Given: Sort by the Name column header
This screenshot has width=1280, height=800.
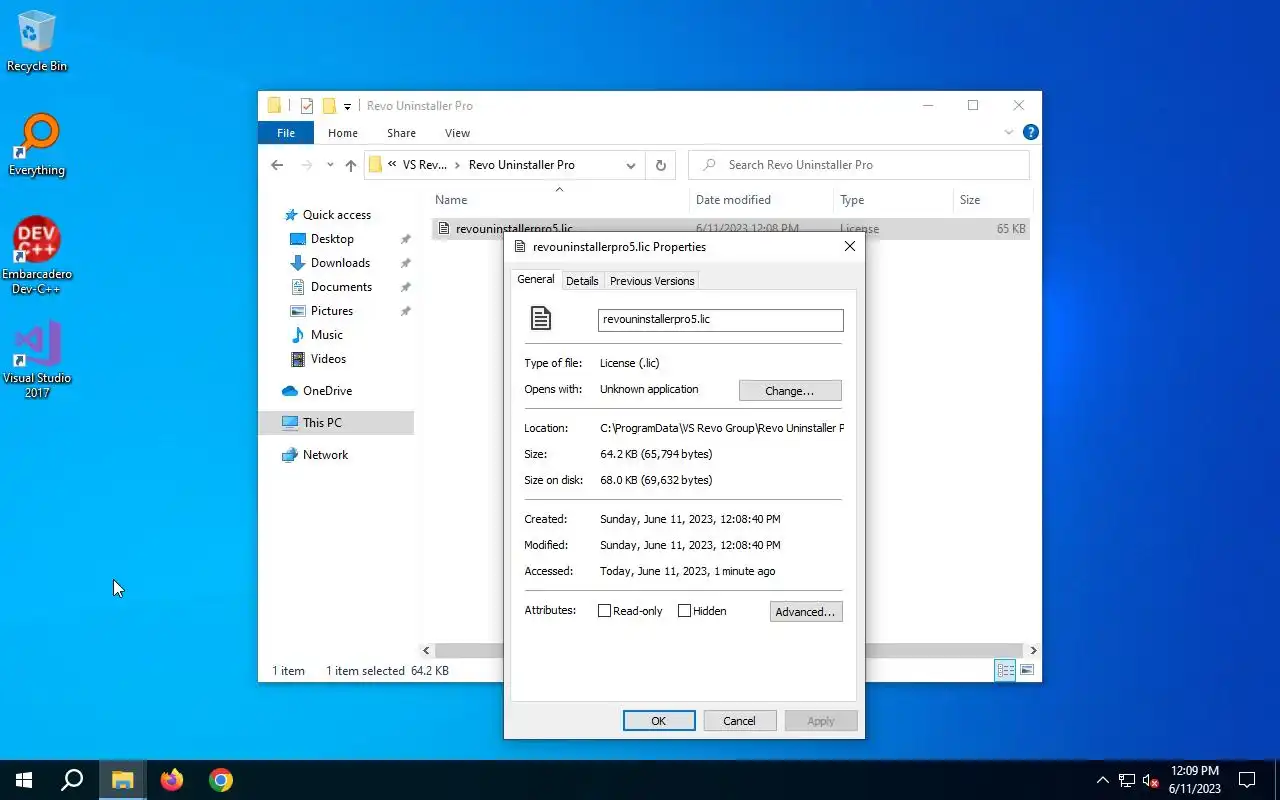Looking at the screenshot, I should pyautogui.click(x=559, y=200).
